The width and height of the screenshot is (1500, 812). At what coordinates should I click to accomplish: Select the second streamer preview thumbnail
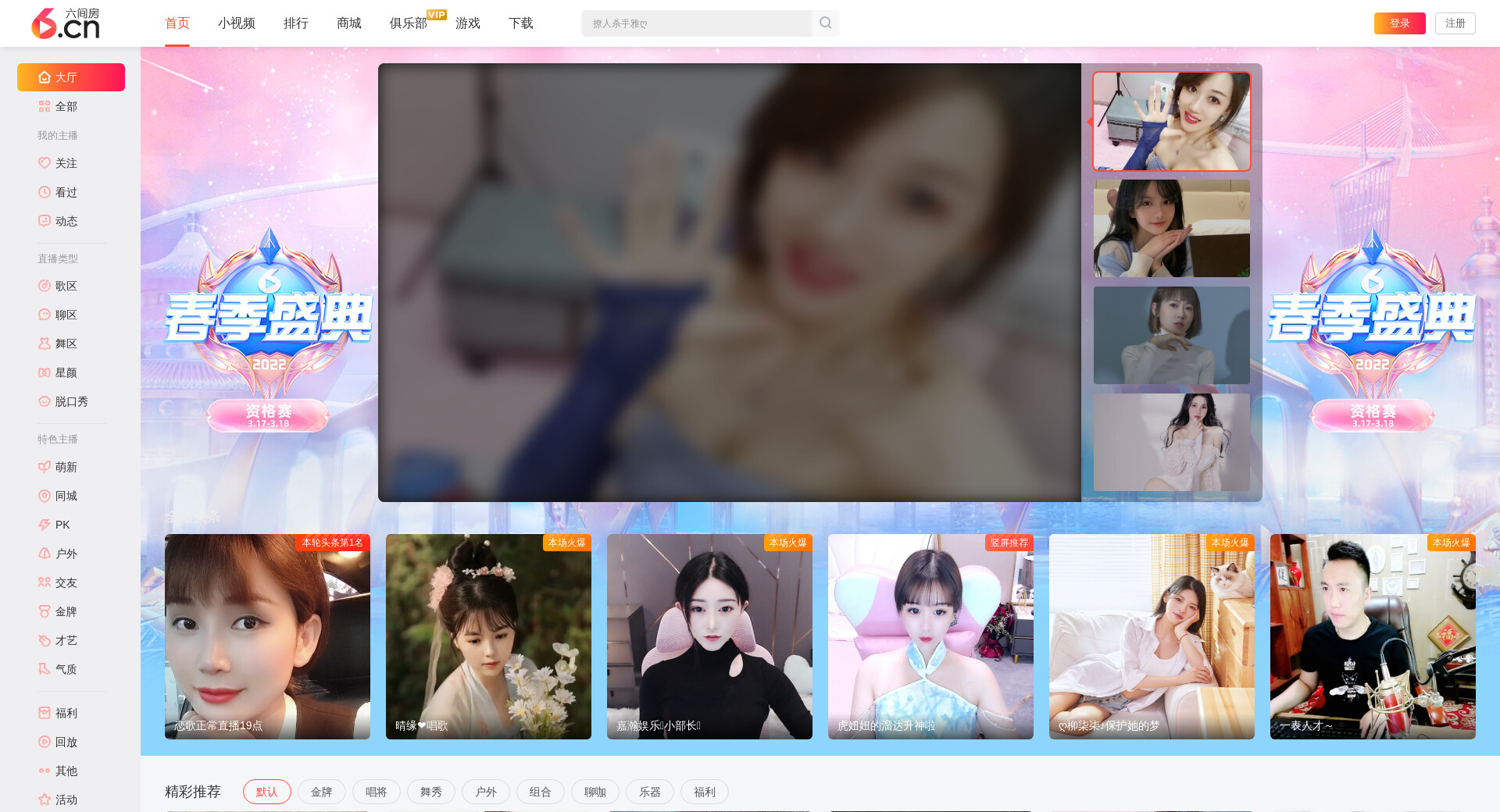pyautogui.click(x=1172, y=229)
